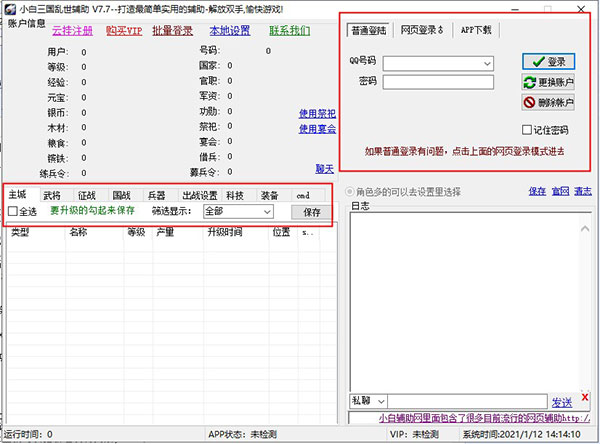Open the 云挂注册 registration link

72,30
